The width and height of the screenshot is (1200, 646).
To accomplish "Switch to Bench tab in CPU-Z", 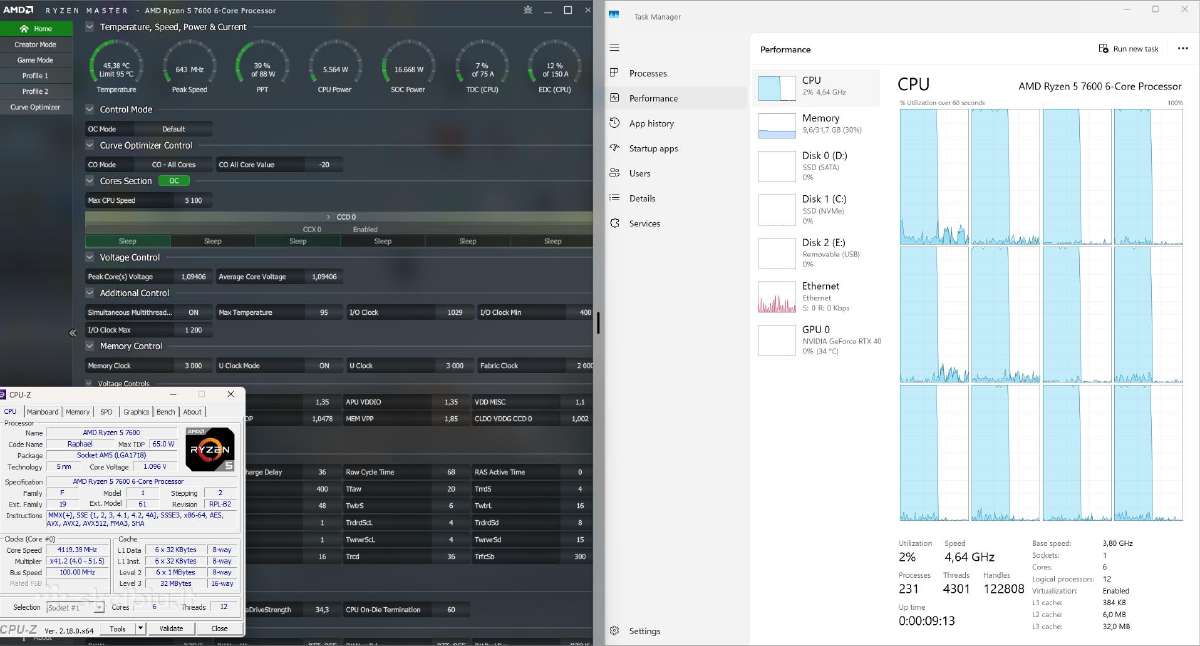I will coord(166,411).
